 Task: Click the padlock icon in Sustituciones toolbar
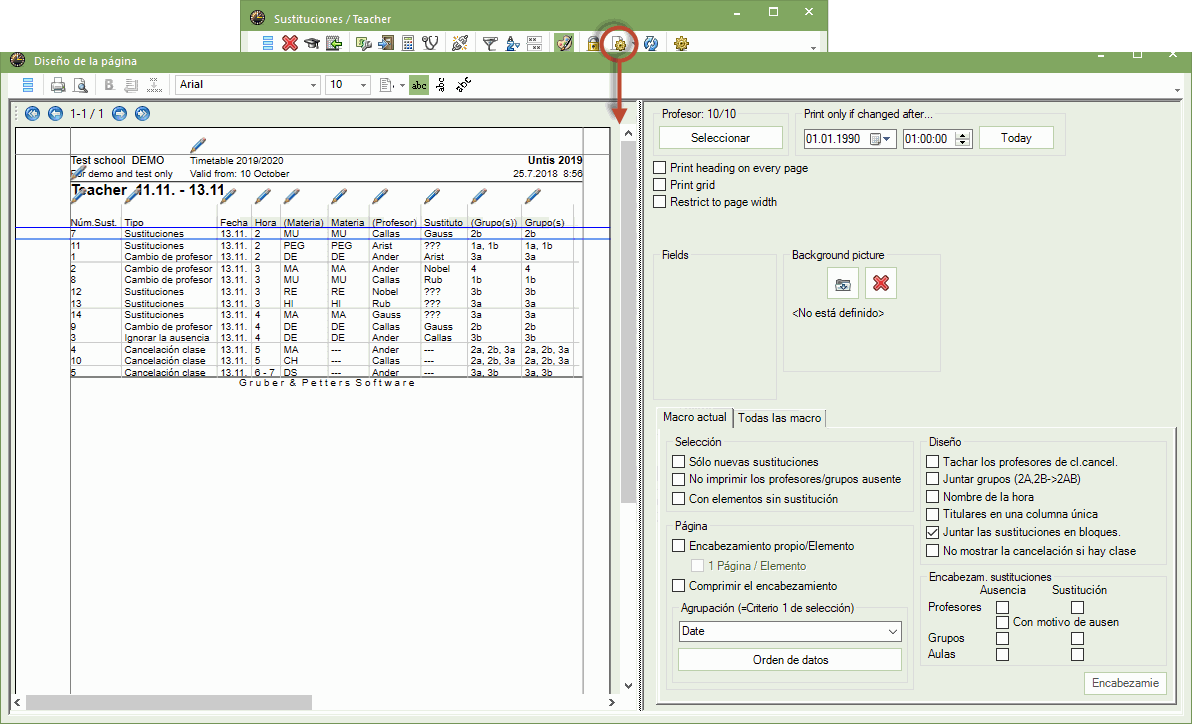click(x=593, y=43)
